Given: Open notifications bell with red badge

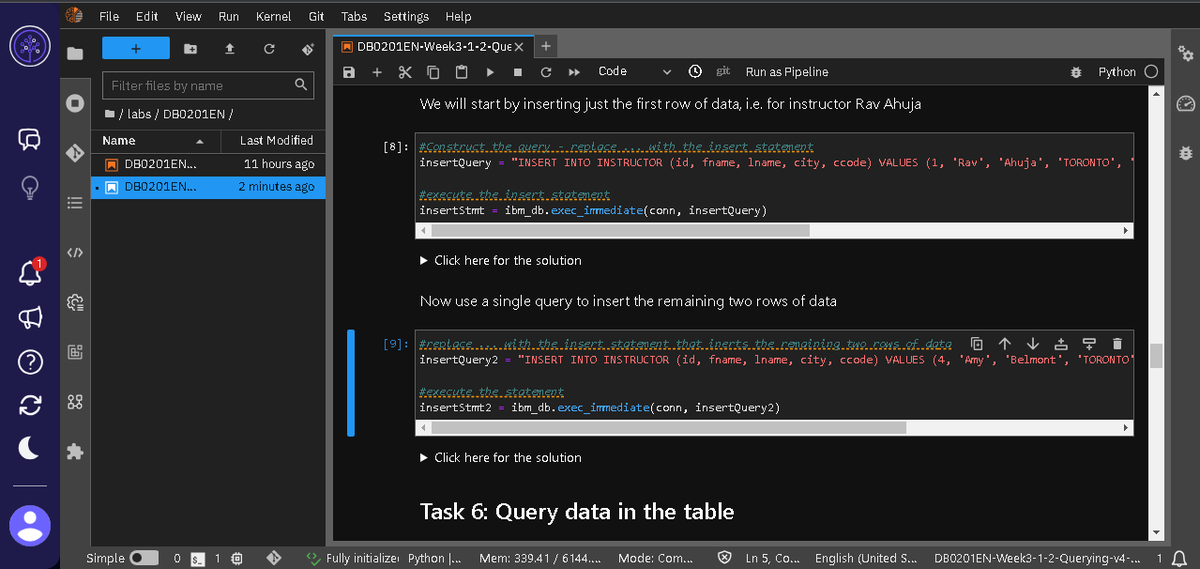Looking at the screenshot, I should (x=30, y=272).
